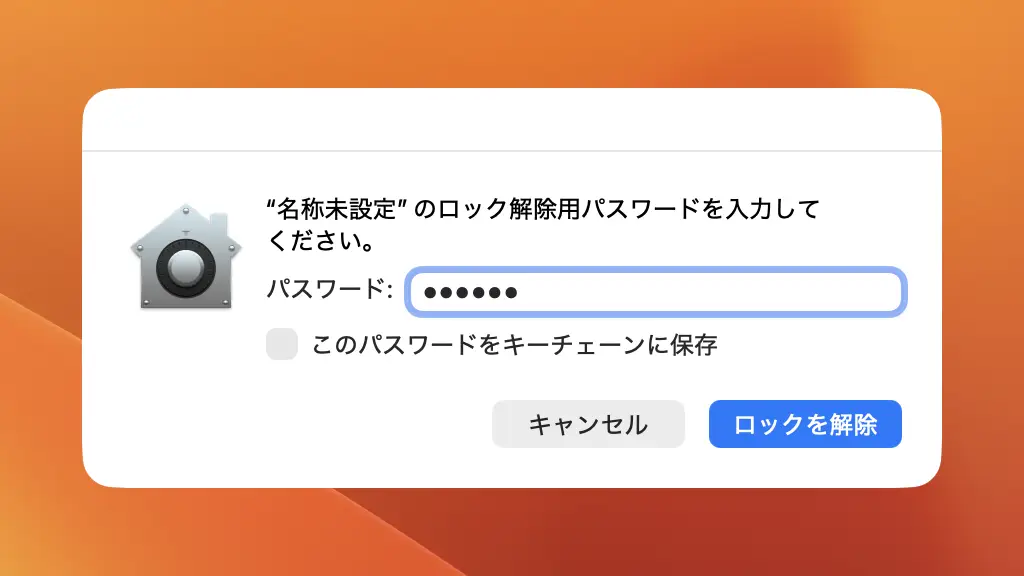This screenshot has width=1024, height=576.
Task: Click the "このパスワードをキーチェーンに保存" checkbox label
Action: pos(514,345)
